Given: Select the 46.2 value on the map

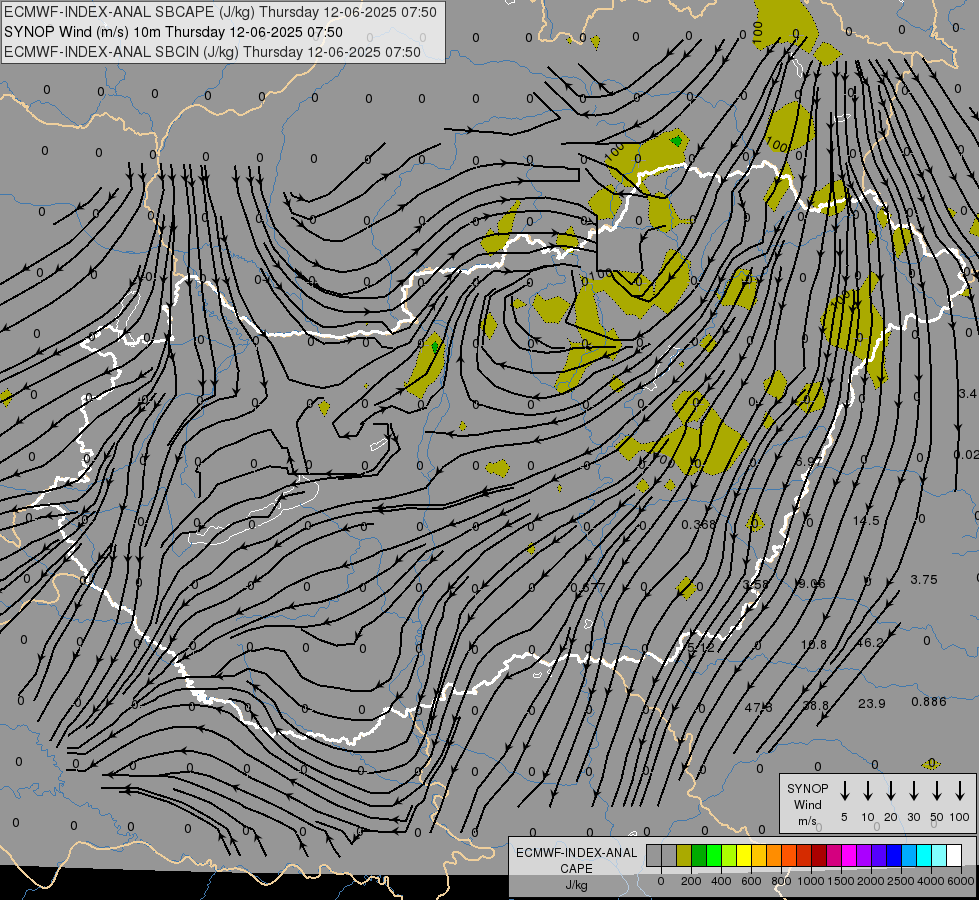Looking at the screenshot, I should 870,643.
